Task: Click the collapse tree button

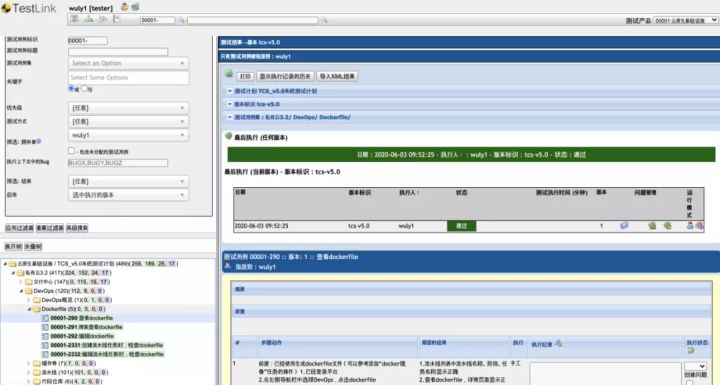Action: [x=33, y=247]
